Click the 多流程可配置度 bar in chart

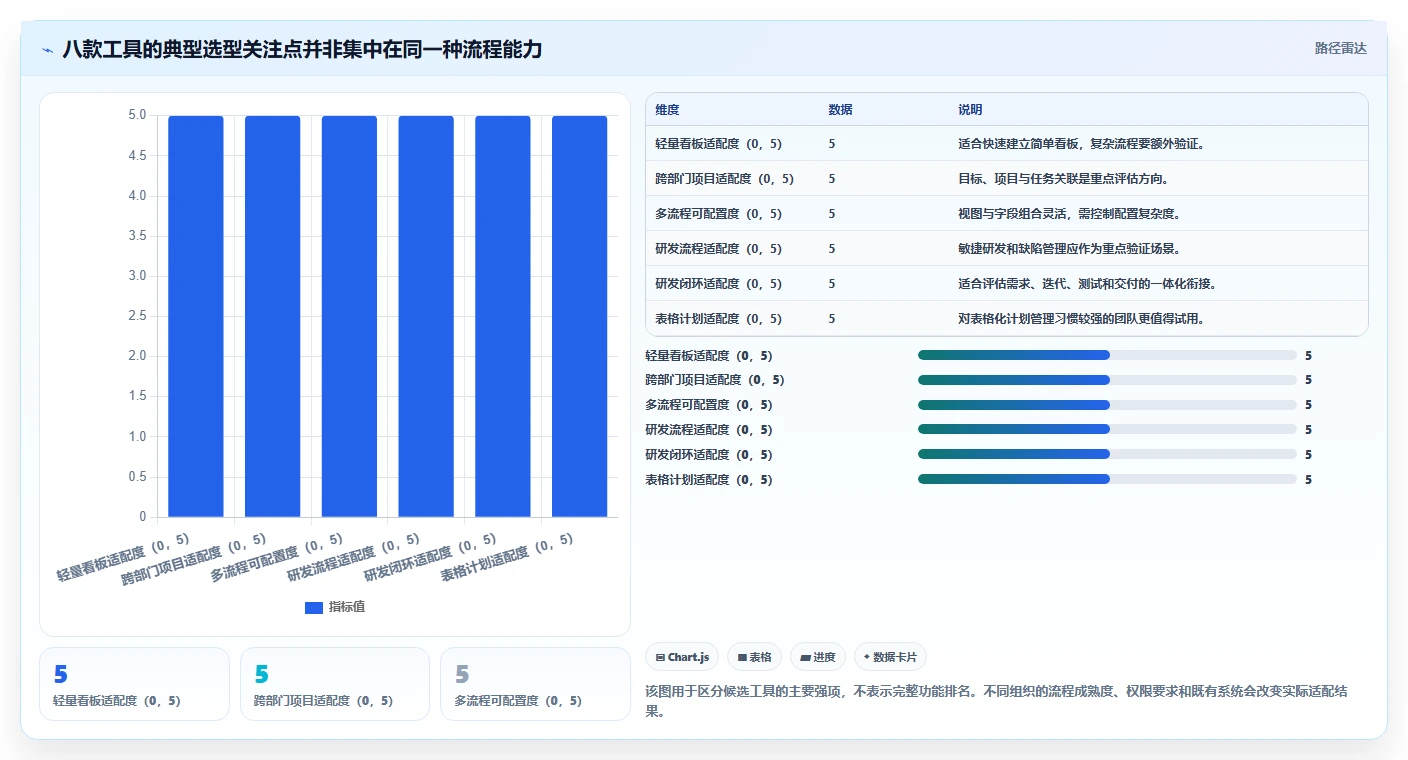point(349,316)
